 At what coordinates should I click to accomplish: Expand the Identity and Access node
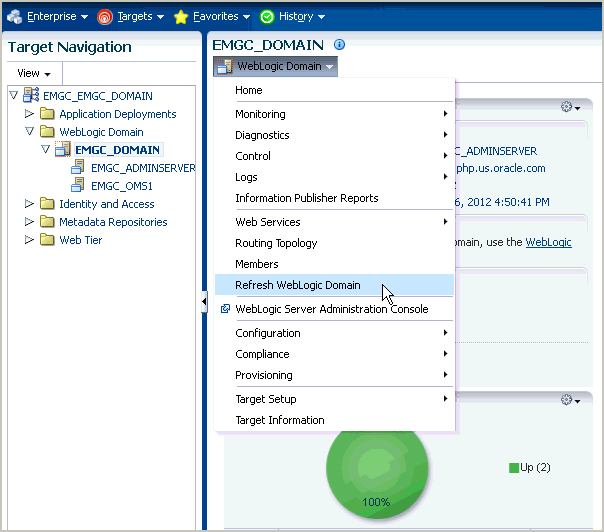pyautogui.click(x=29, y=203)
